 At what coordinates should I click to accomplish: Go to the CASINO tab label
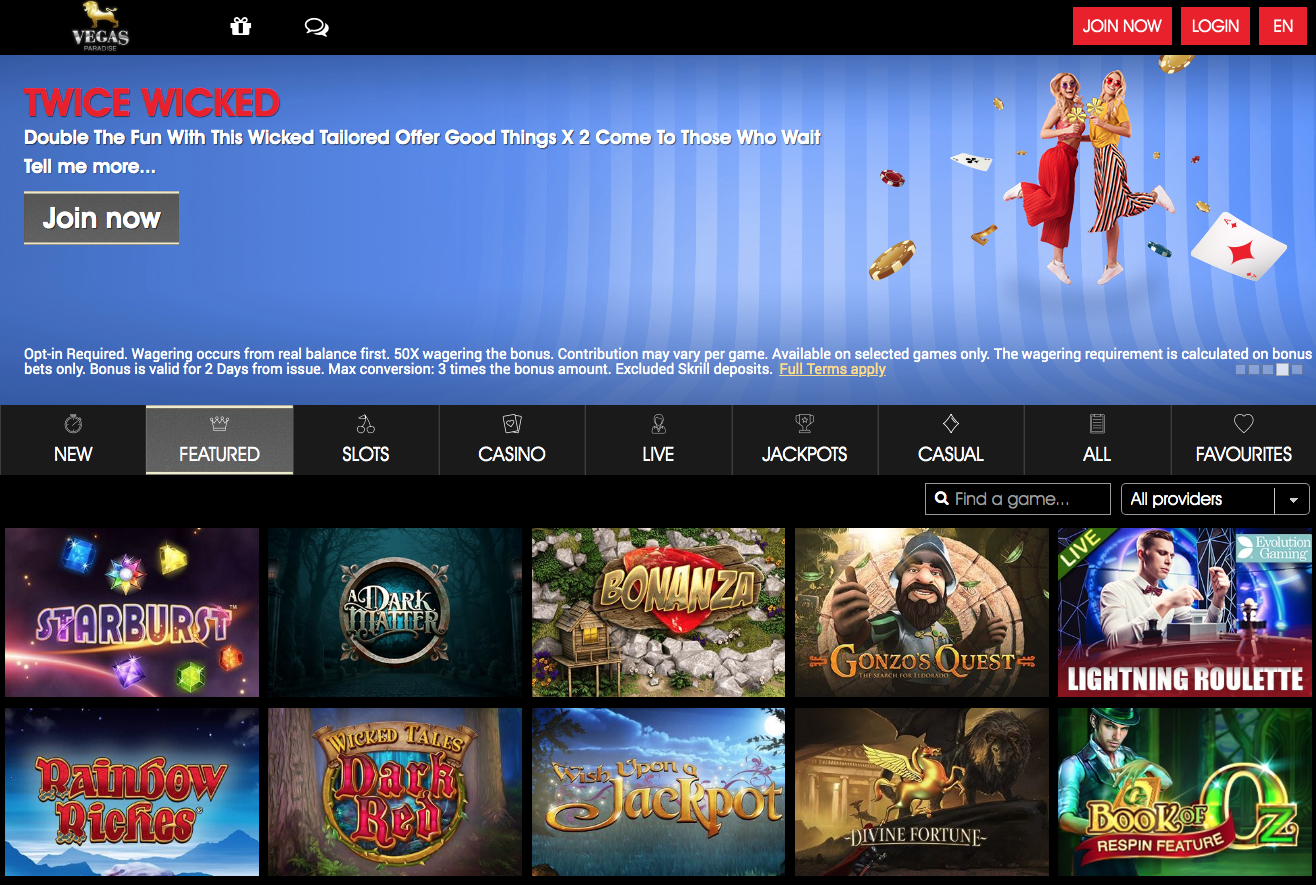coord(512,454)
